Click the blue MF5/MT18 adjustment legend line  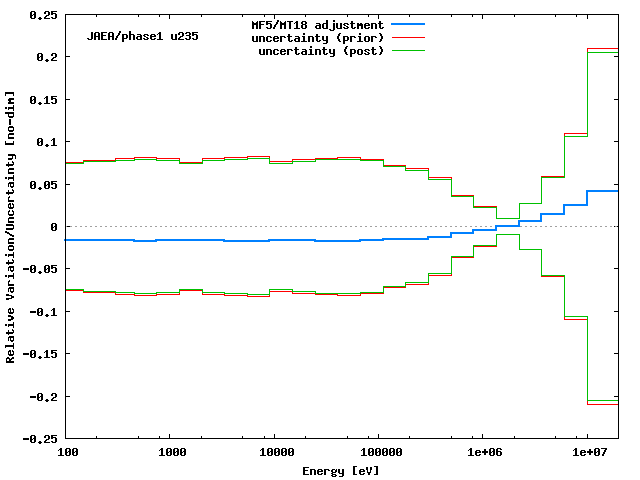408,24
